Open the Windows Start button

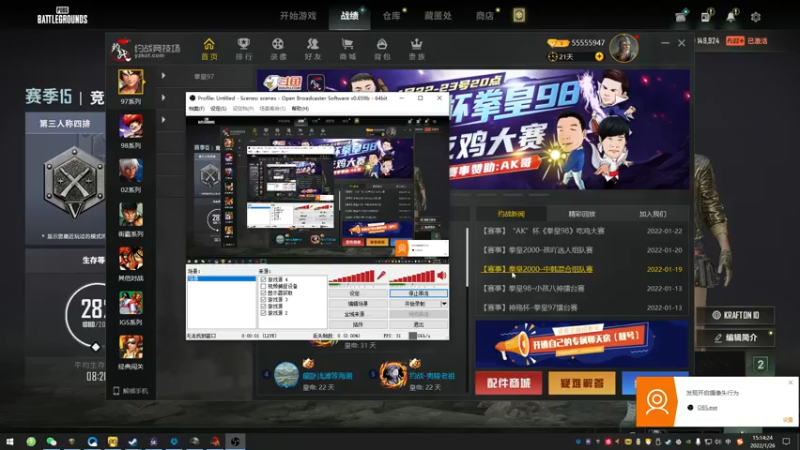click(10, 441)
